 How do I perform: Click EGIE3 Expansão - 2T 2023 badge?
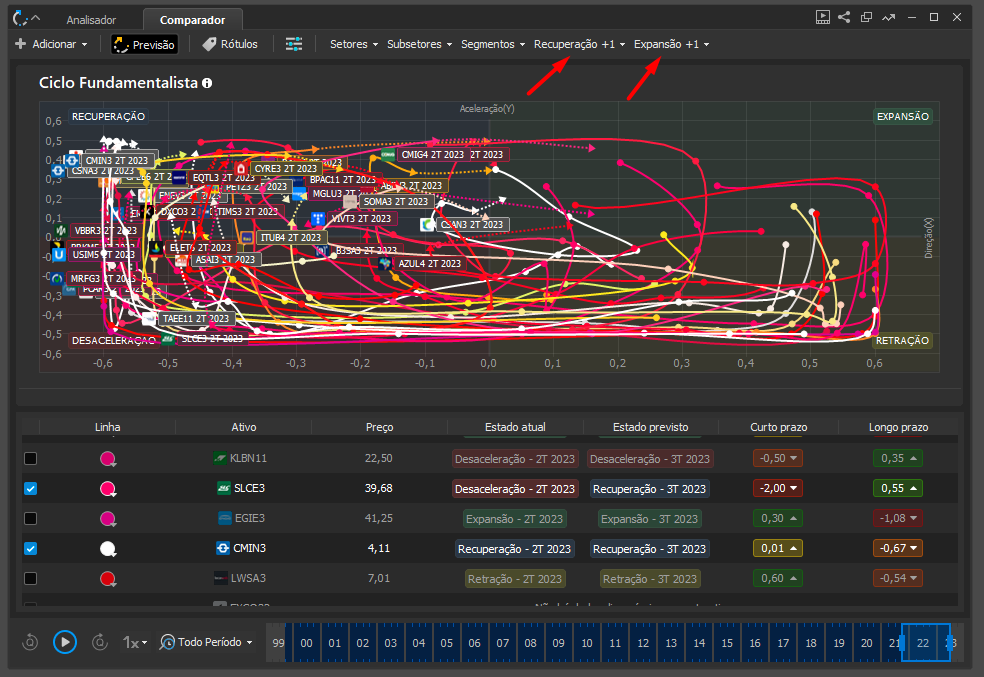coord(515,519)
